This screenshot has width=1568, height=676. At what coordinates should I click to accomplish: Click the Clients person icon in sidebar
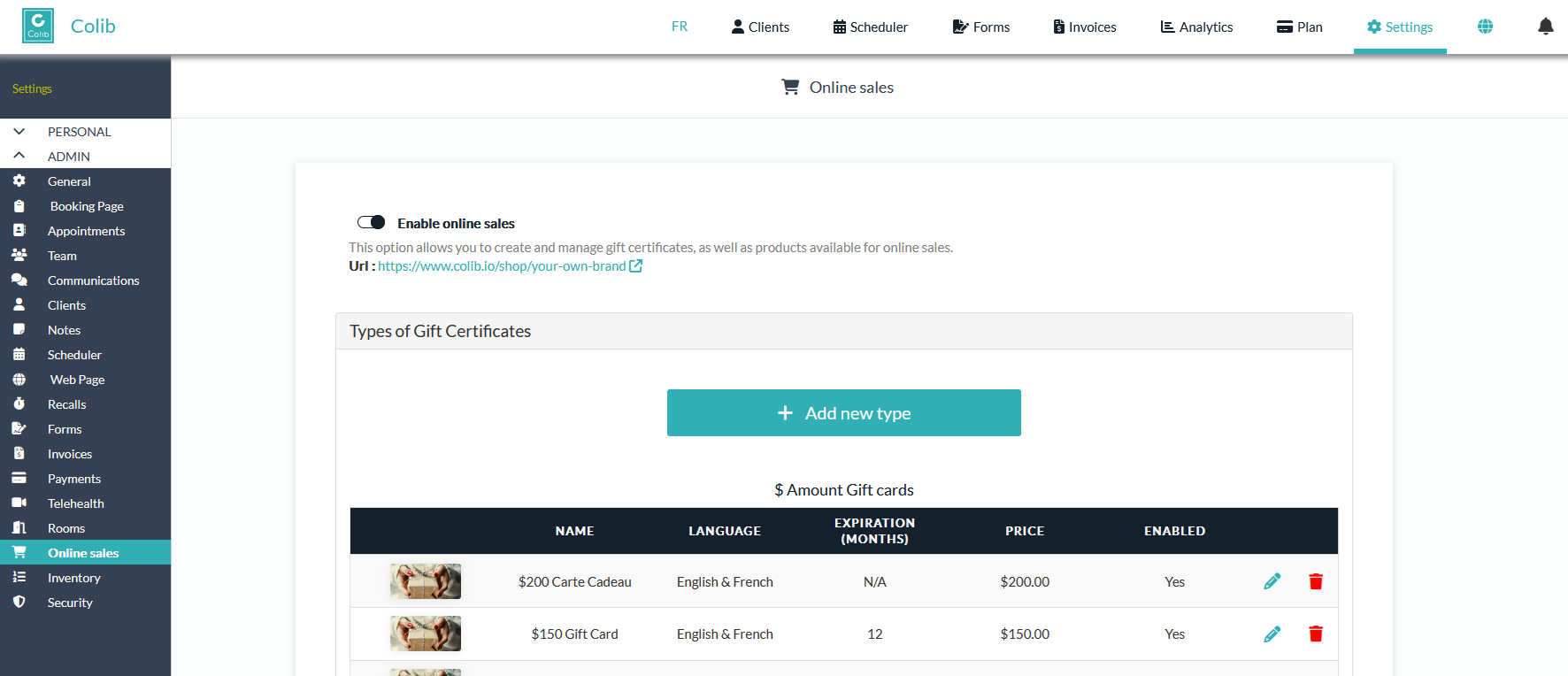pos(19,304)
